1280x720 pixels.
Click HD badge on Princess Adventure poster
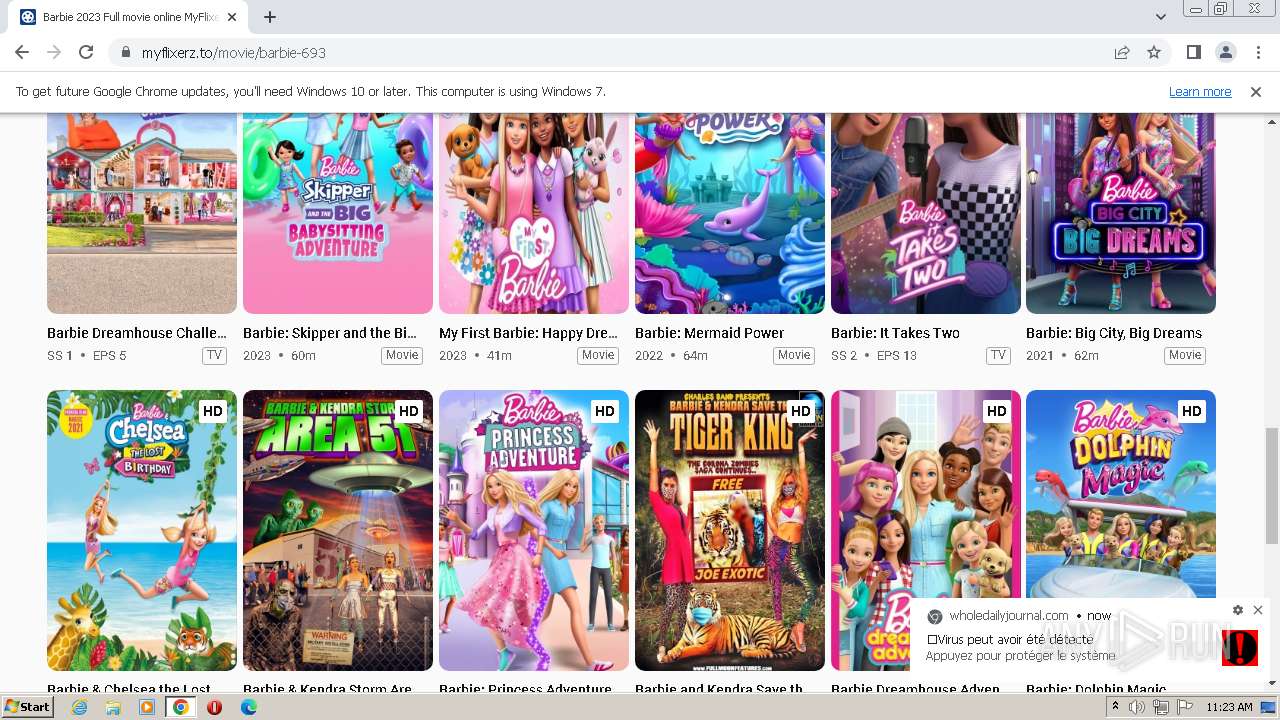point(605,411)
